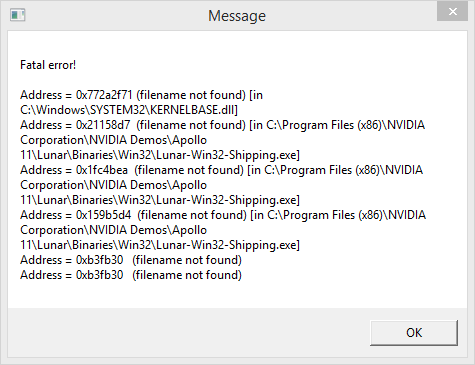Click the empty title bar beside Message

point(350,16)
